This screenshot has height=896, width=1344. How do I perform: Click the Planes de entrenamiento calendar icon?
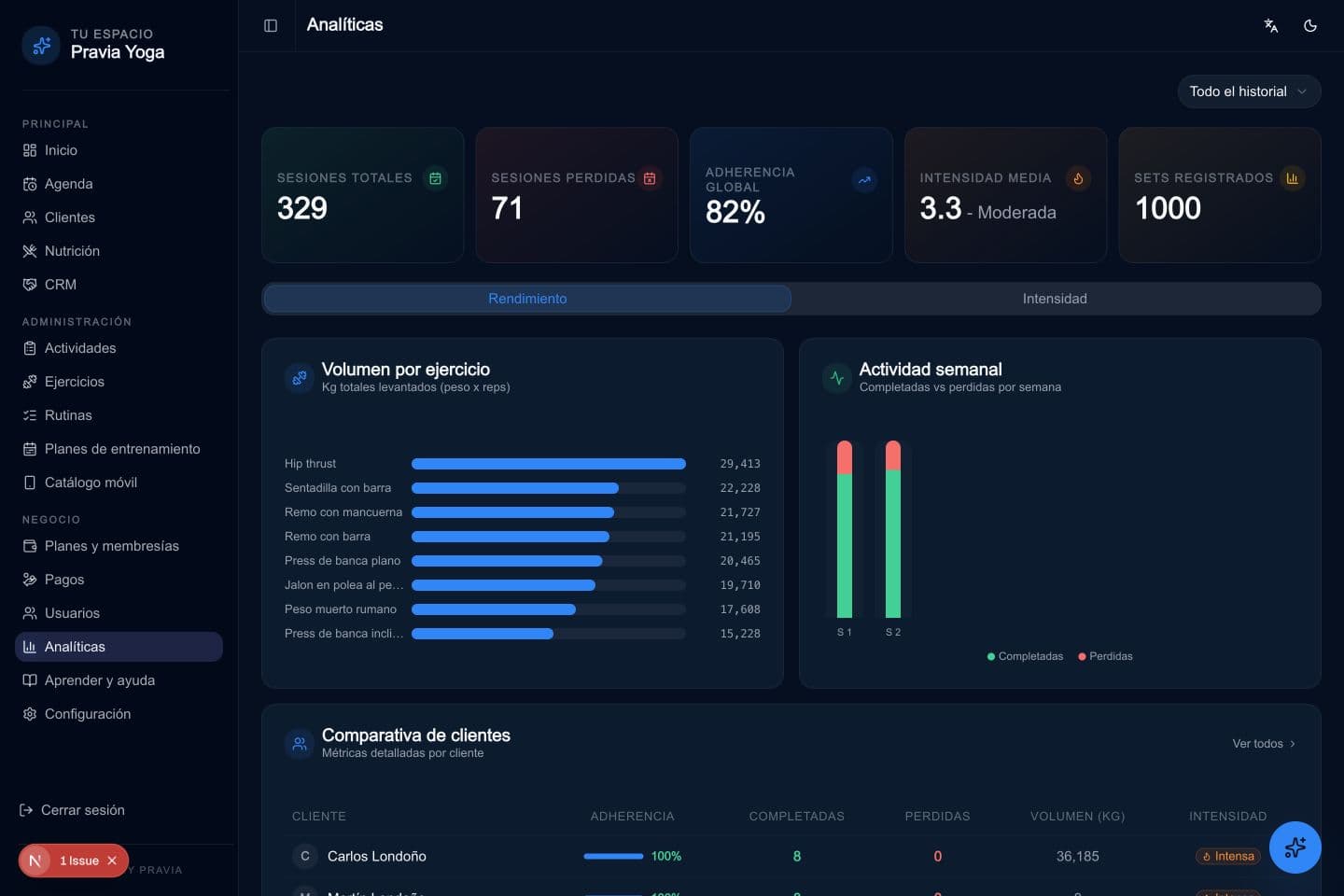30,449
